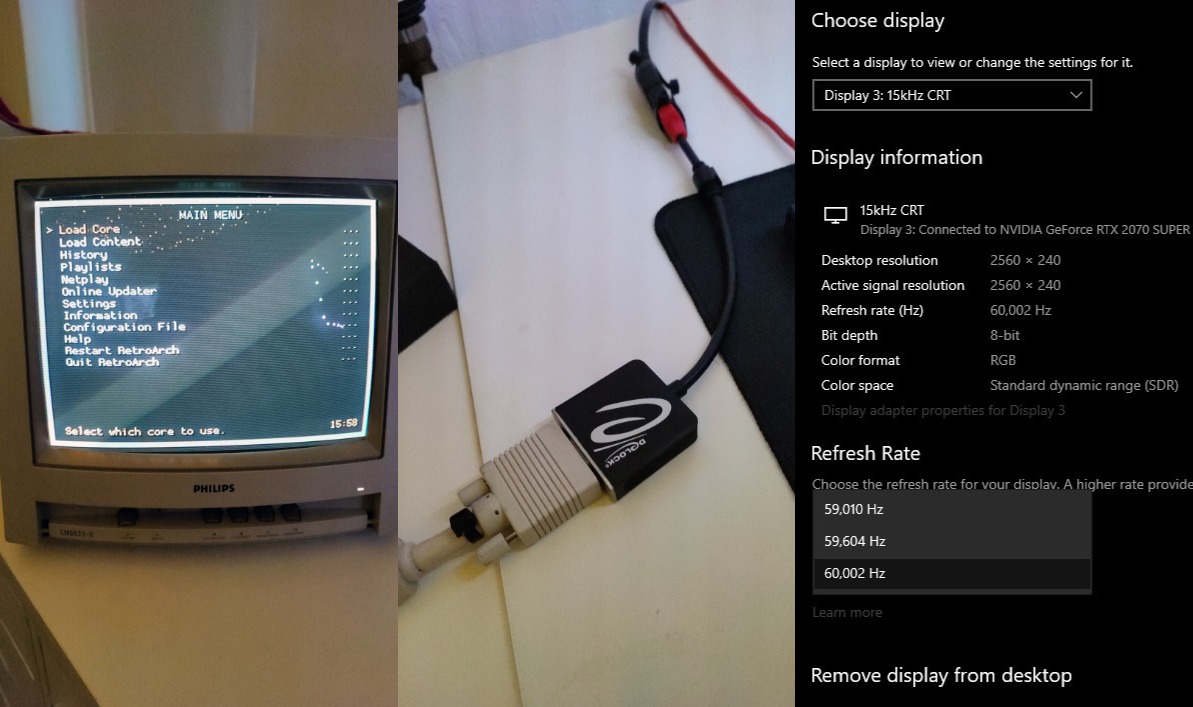The width and height of the screenshot is (1193, 707).
Task: Select Restart RetroArch entry
Action: 122,350
